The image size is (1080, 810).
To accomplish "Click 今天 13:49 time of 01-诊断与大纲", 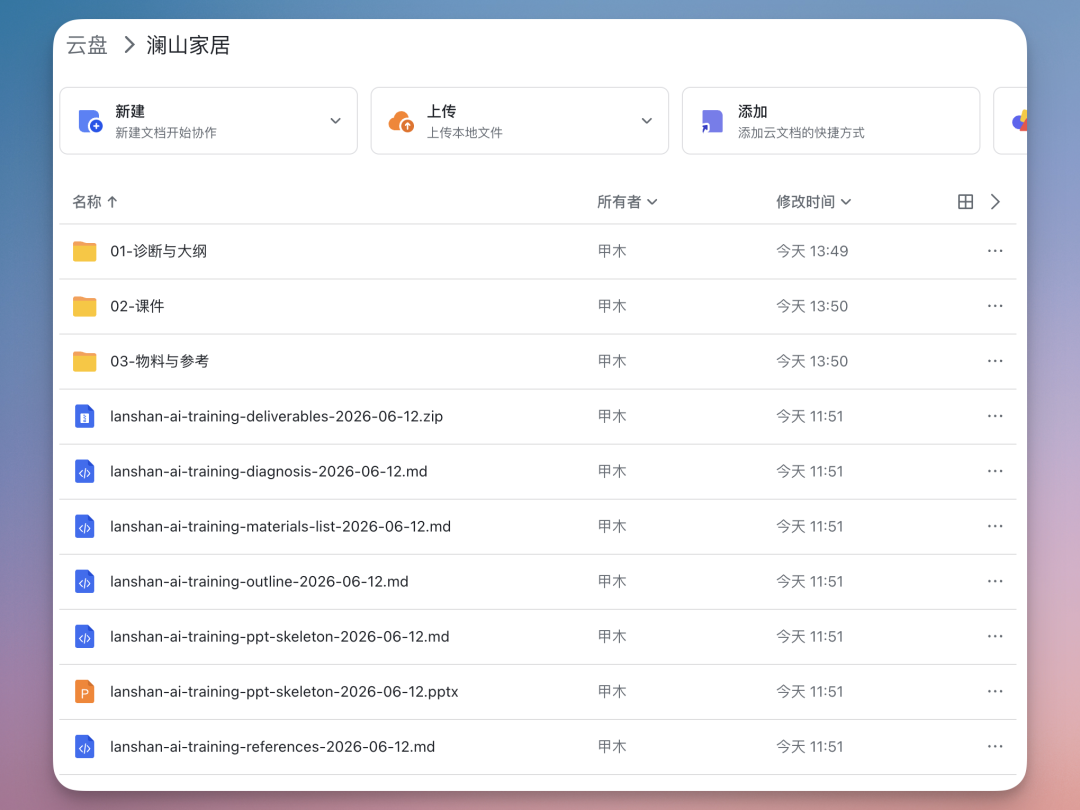I will pos(812,251).
